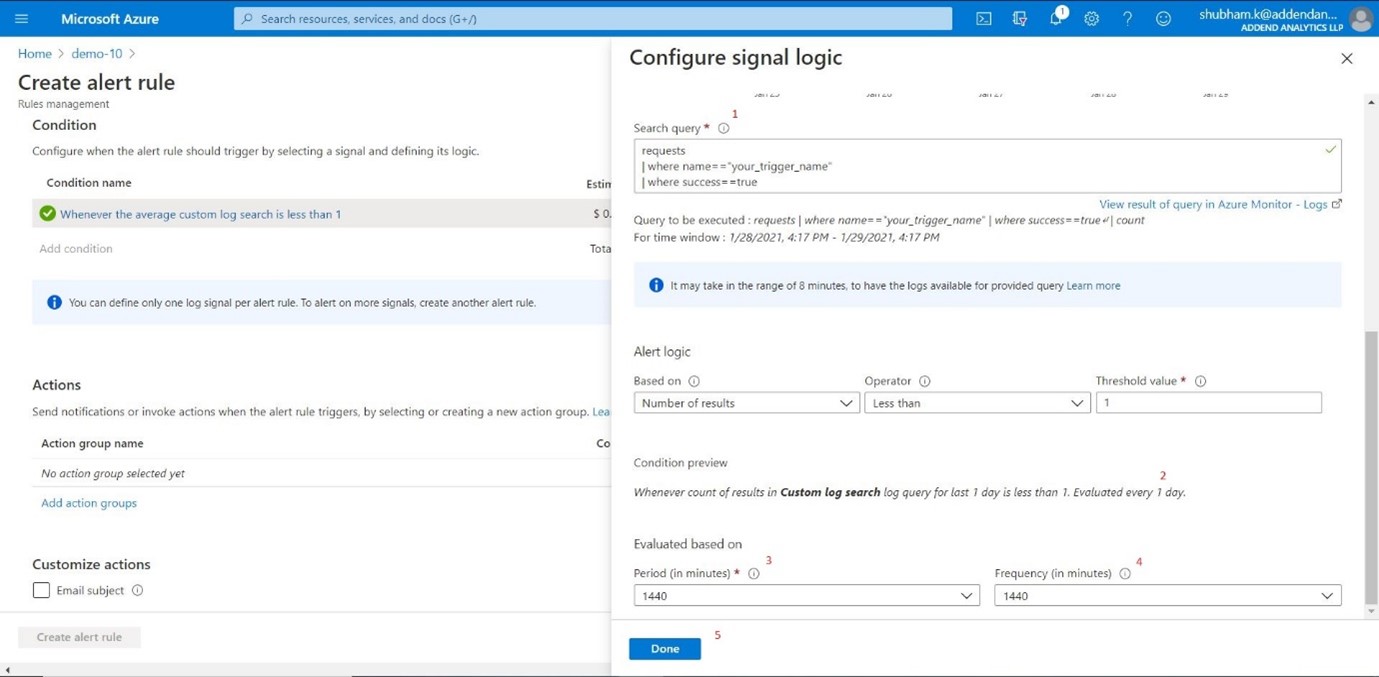
Task: Open the Based on dropdown
Action: point(746,402)
